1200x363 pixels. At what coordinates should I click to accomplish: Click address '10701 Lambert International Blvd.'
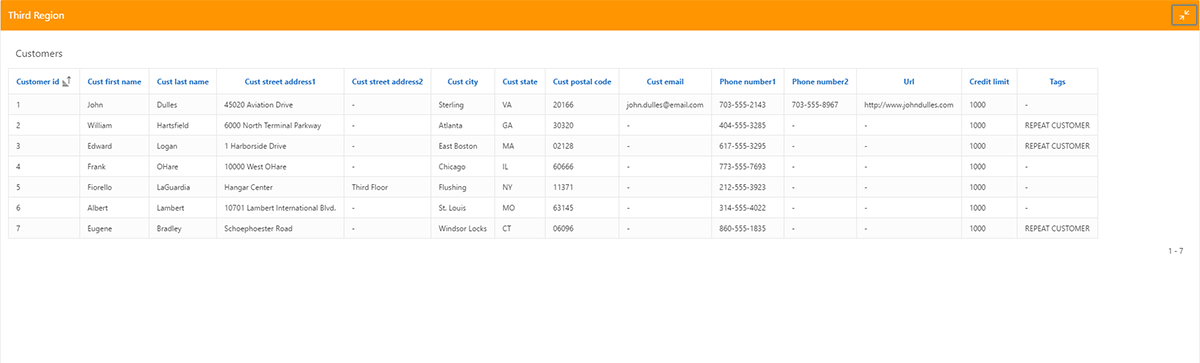280,208
